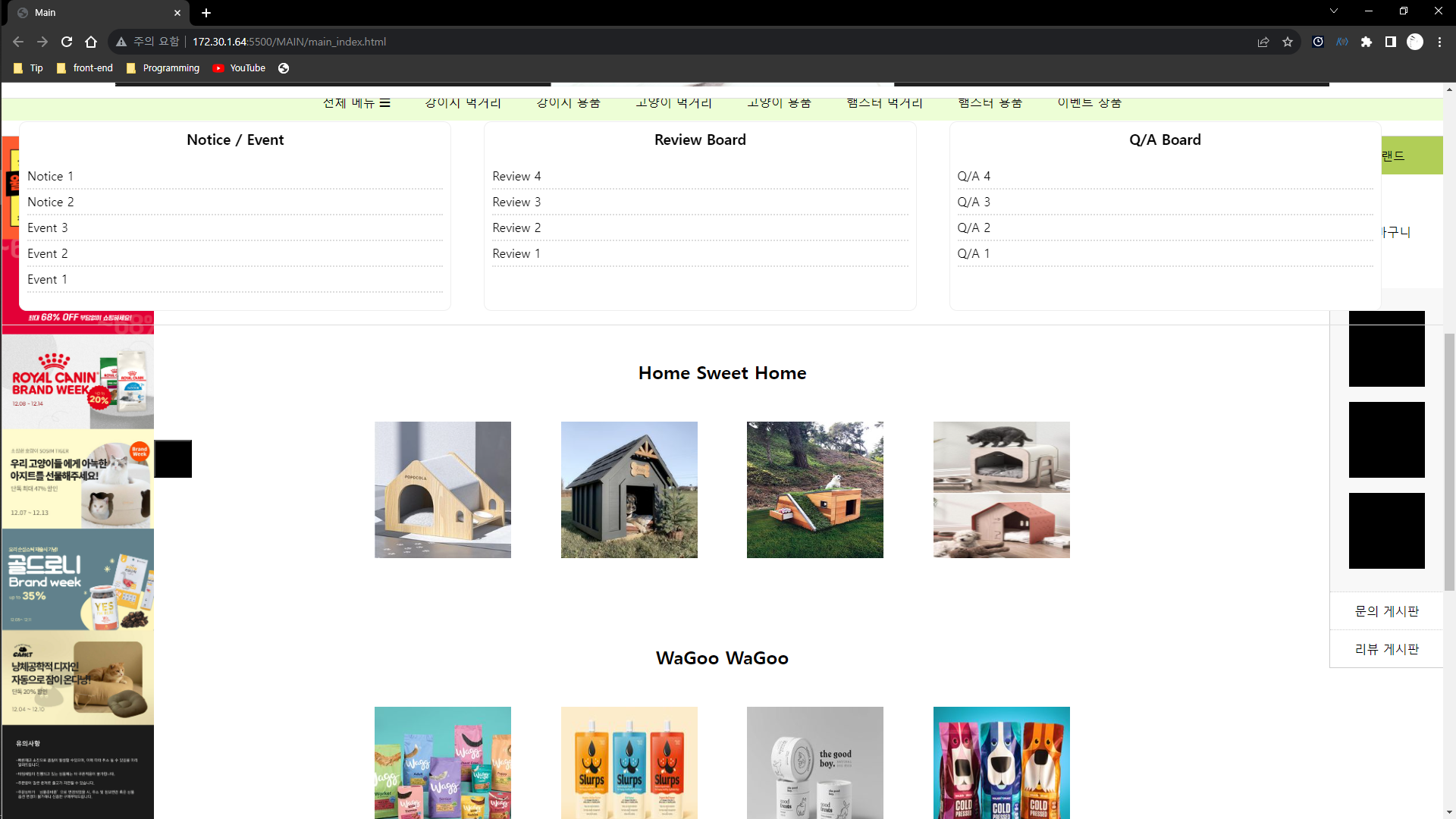Click the clock extension icon
1456x819 pixels.
(1318, 42)
